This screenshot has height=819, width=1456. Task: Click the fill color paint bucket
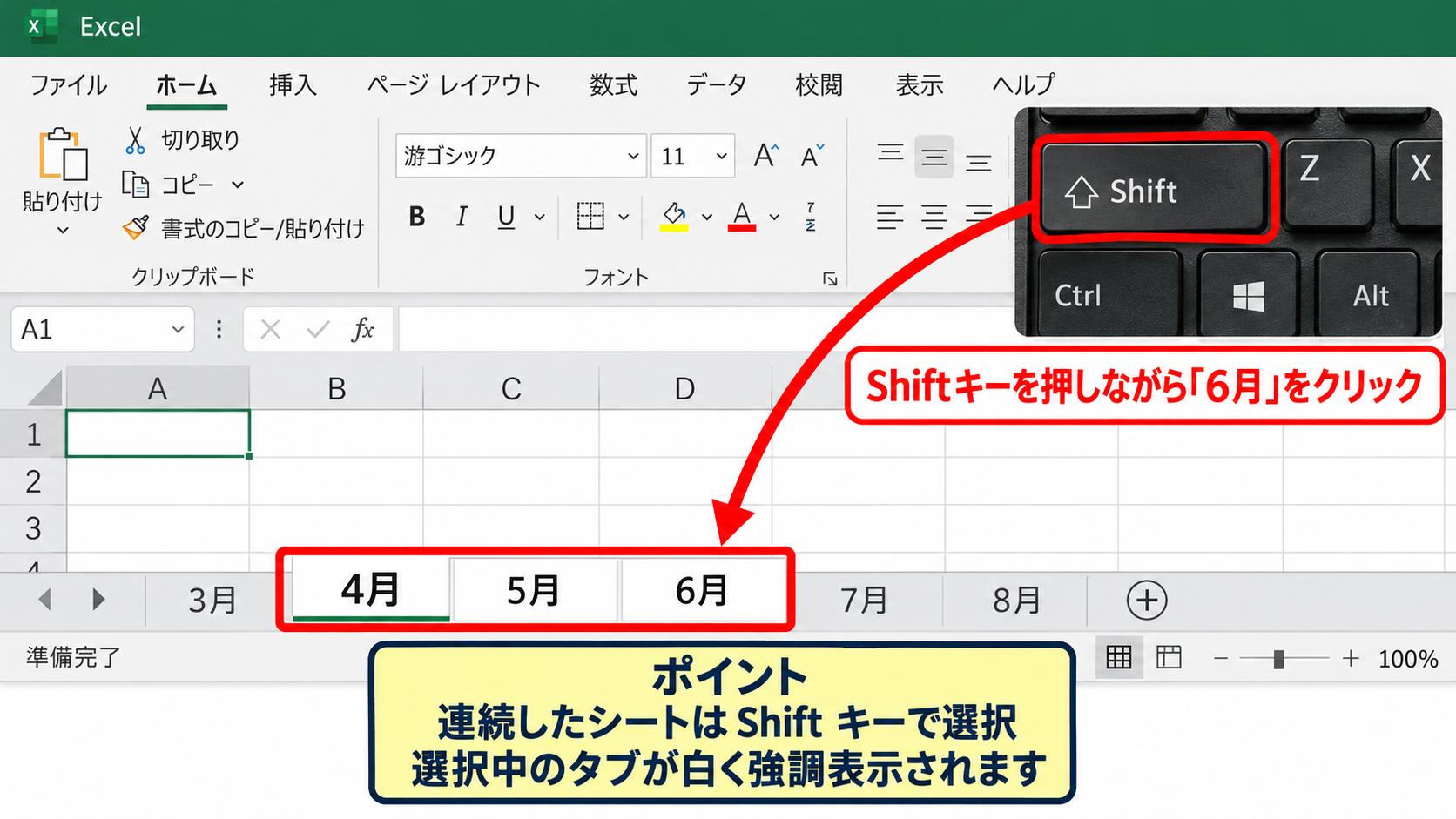click(674, 216)
